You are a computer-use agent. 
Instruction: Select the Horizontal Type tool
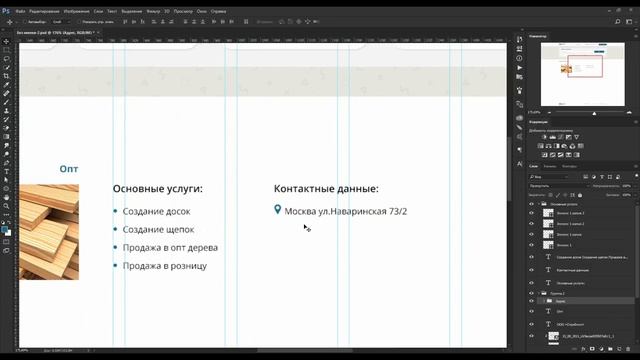pos(6,171)
